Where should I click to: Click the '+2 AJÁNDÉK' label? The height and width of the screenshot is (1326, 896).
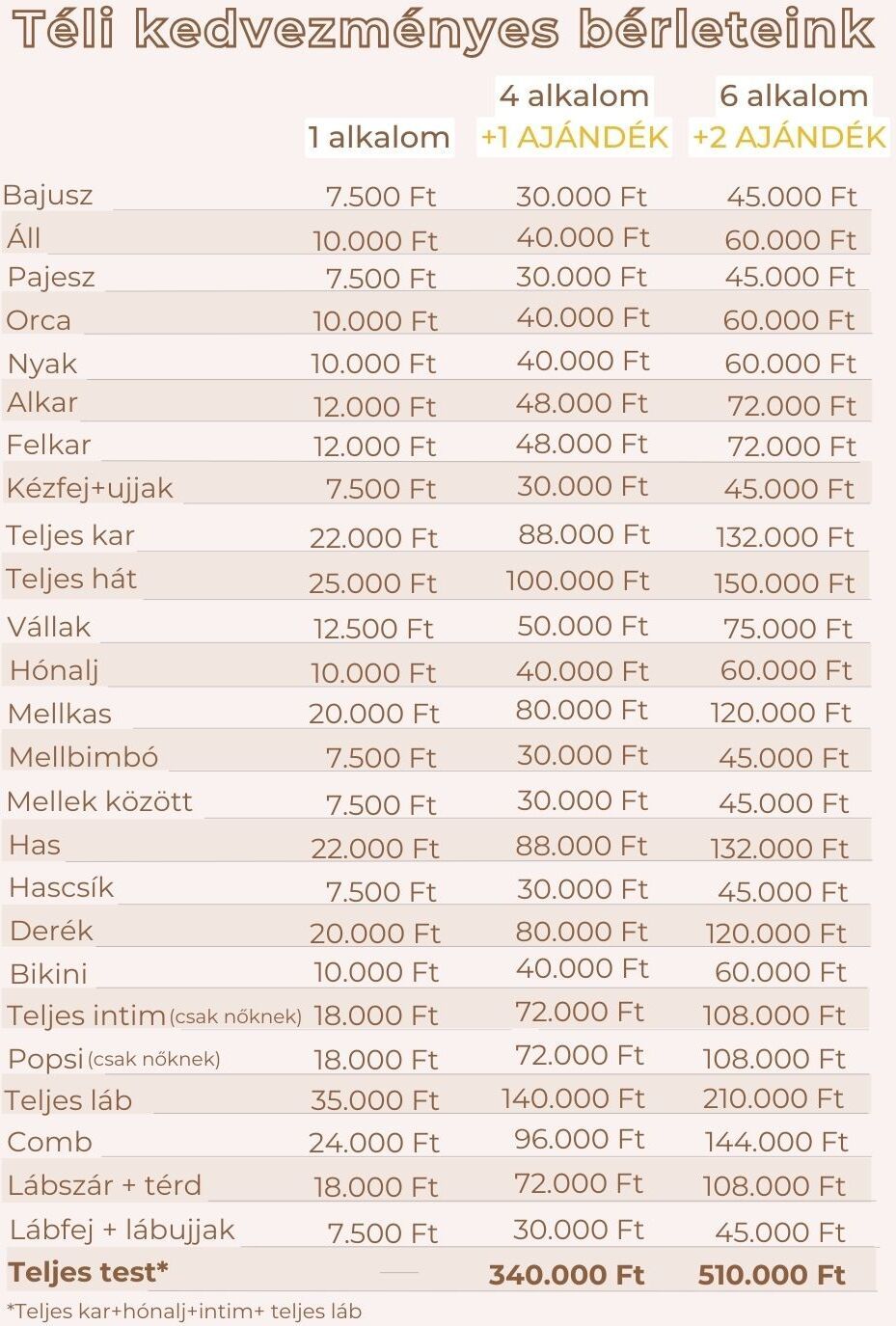789,137
